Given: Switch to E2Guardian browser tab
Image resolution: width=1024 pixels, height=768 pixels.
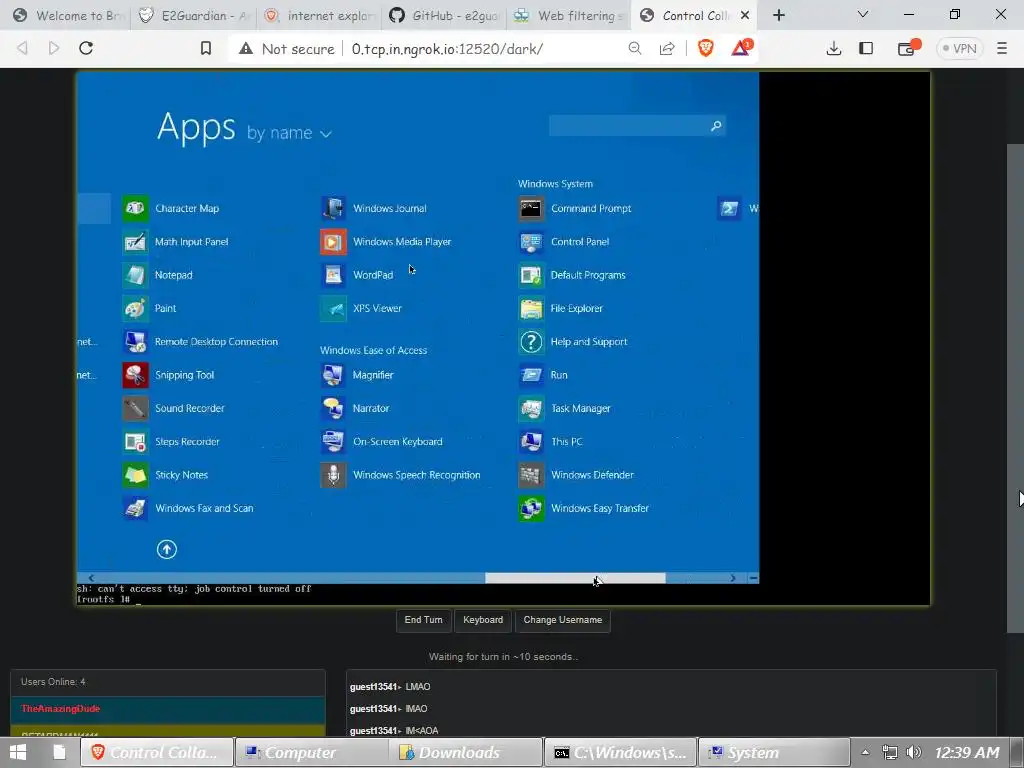Looking at the screenshot, I should pos(195,15).
